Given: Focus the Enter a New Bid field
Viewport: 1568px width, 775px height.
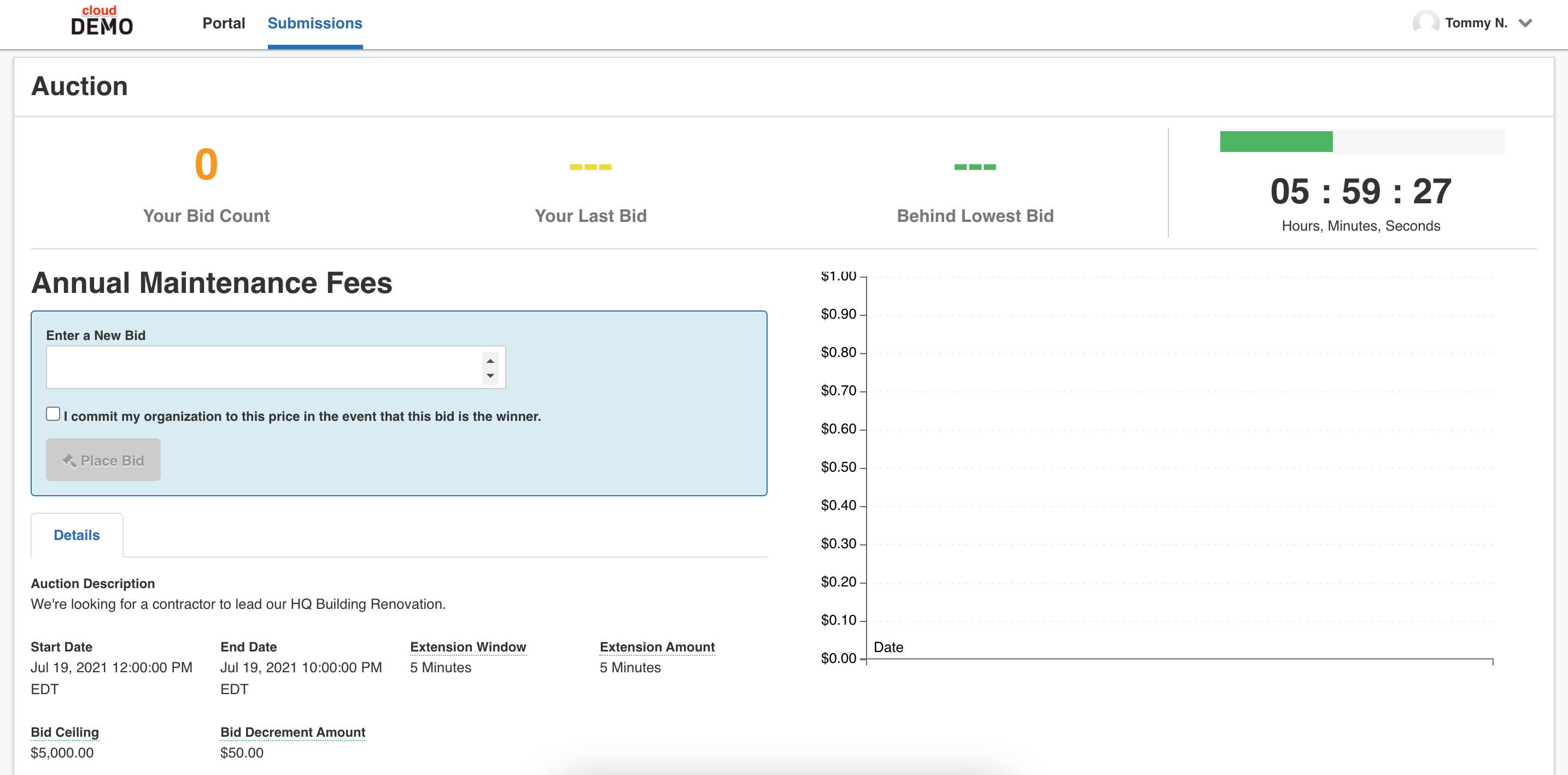Looking at the screenshot, I should 276,367.
